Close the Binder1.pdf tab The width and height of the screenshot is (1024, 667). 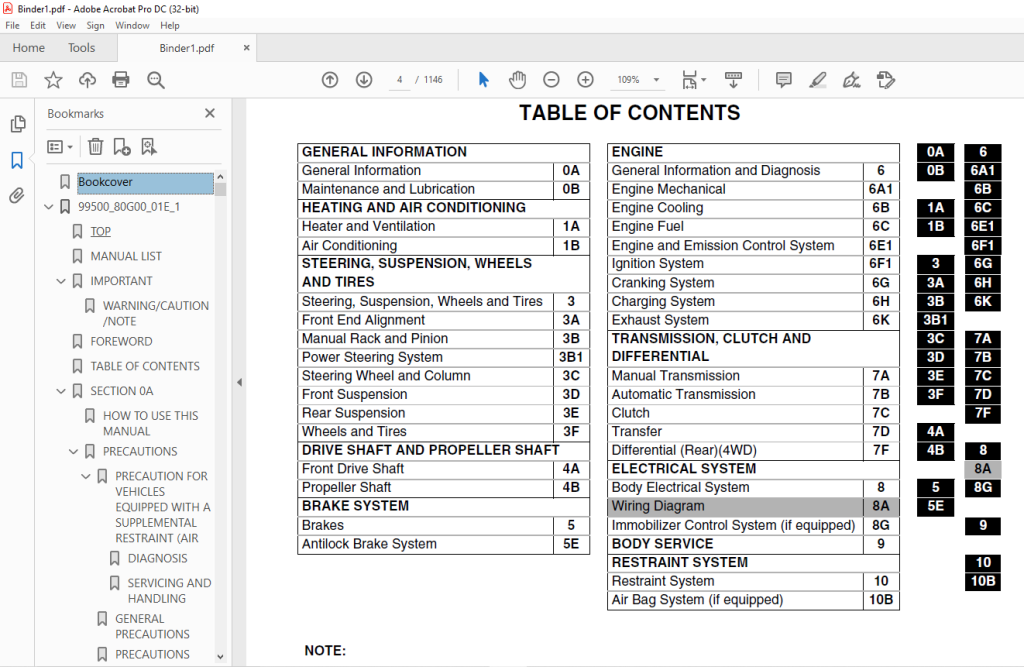[x=246, y=48]
